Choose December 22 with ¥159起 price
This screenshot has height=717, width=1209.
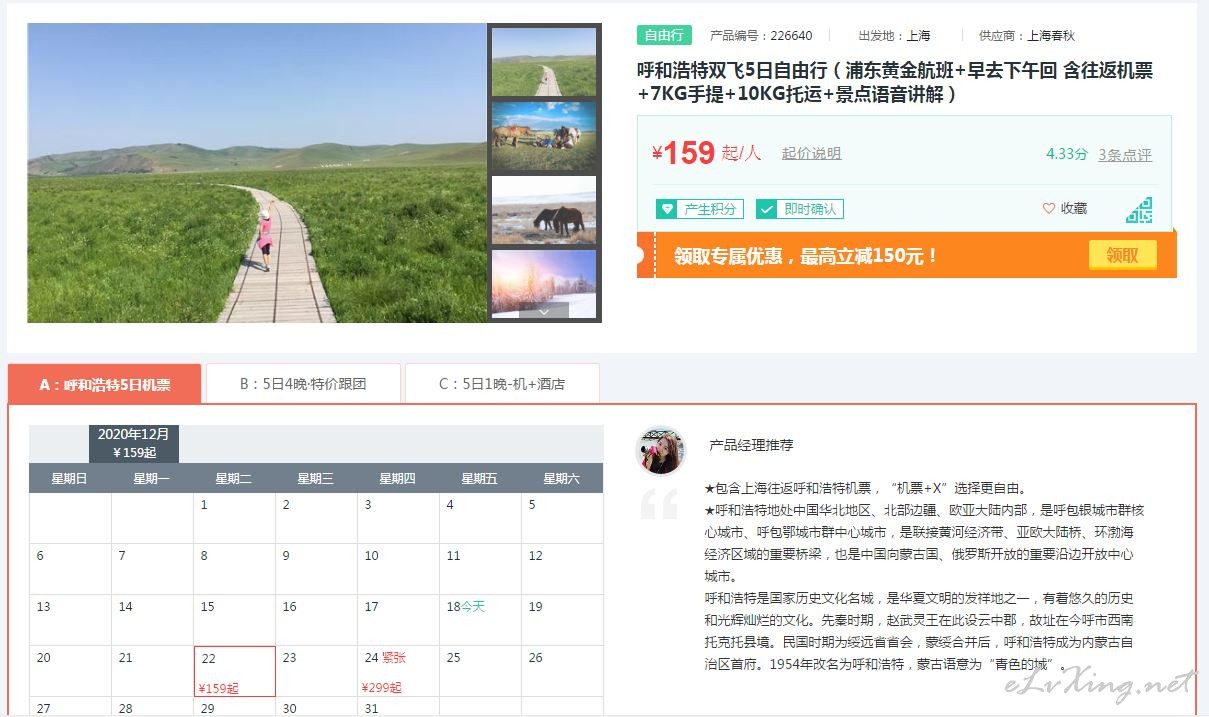coord(235,671)
